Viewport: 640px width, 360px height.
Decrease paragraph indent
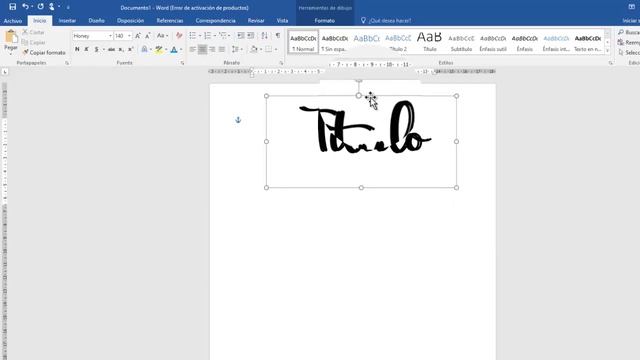(x=241, y=36)
